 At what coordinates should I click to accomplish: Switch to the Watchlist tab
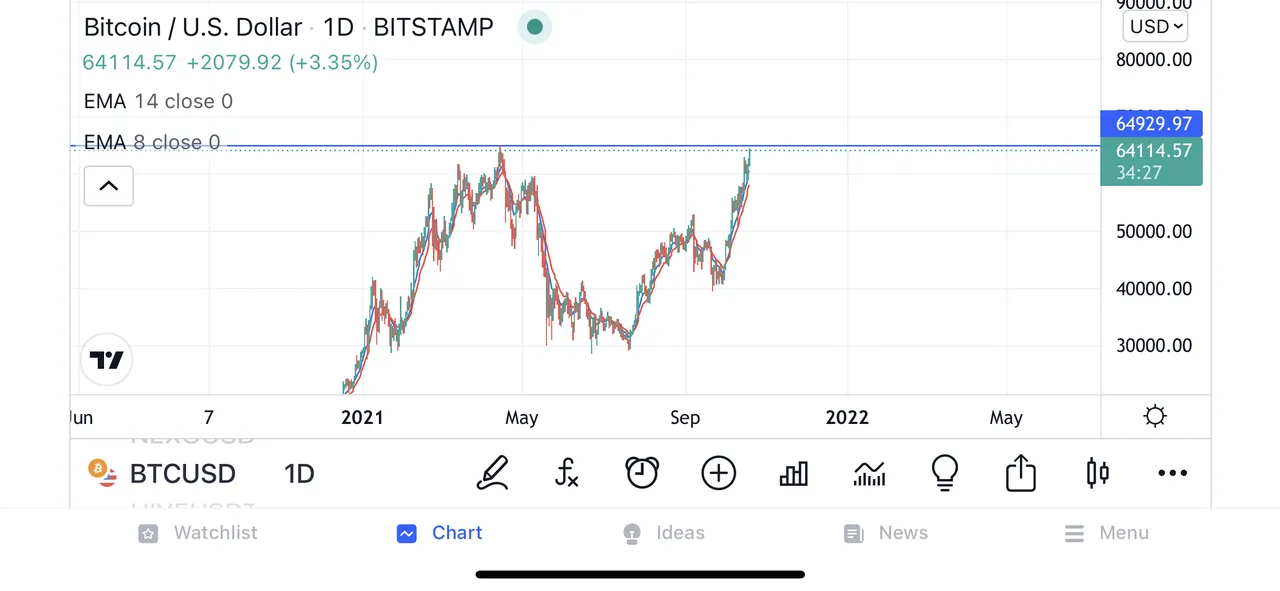198,533
